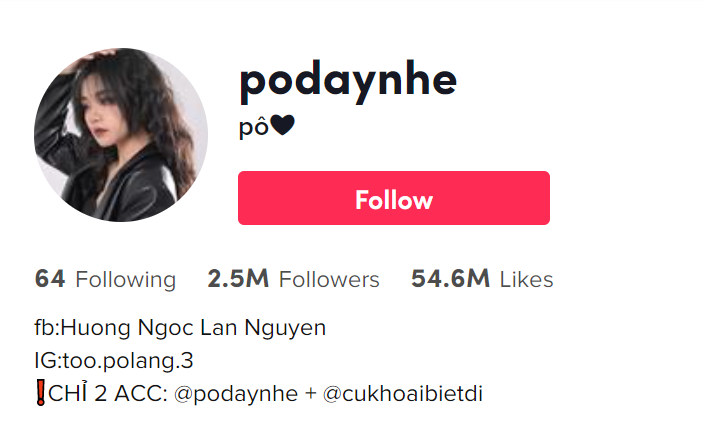Click the 2.5M follower number
Viewport: 703px width, 444px height.
point(238,279)
